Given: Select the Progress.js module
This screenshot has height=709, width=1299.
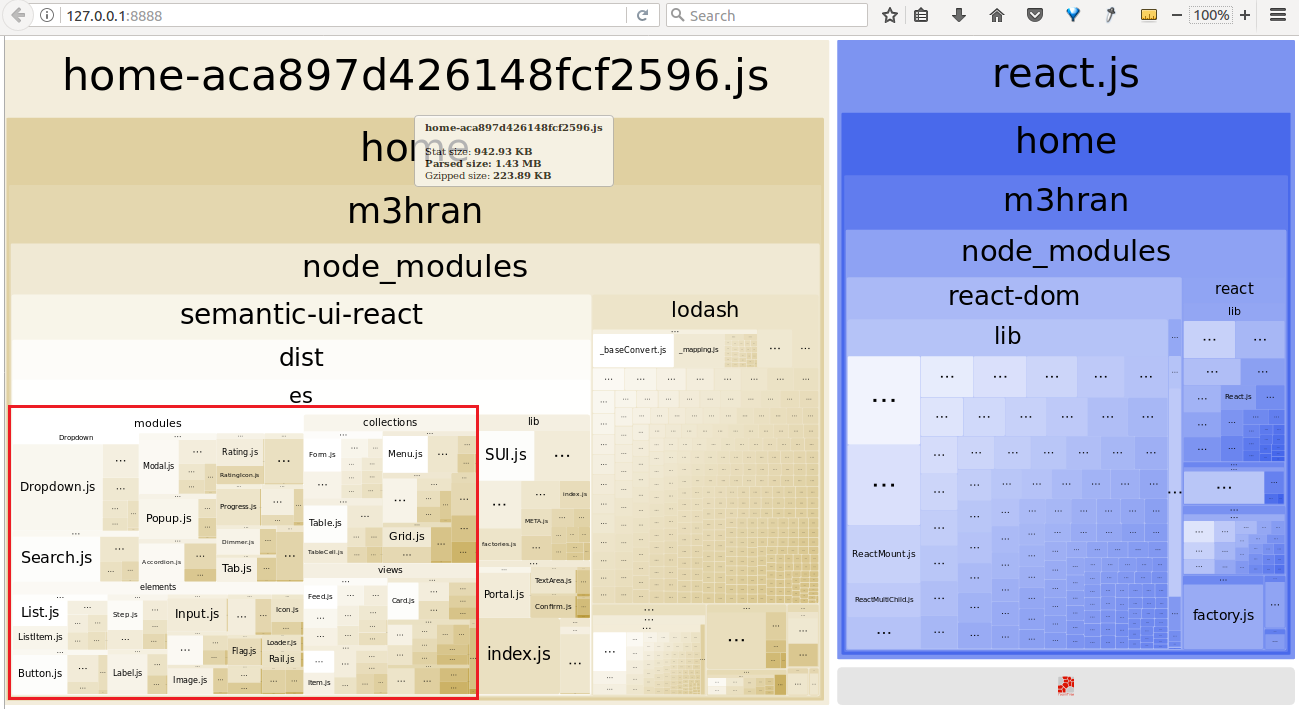Looking at the screenshot, I should (x=238, y=506).
